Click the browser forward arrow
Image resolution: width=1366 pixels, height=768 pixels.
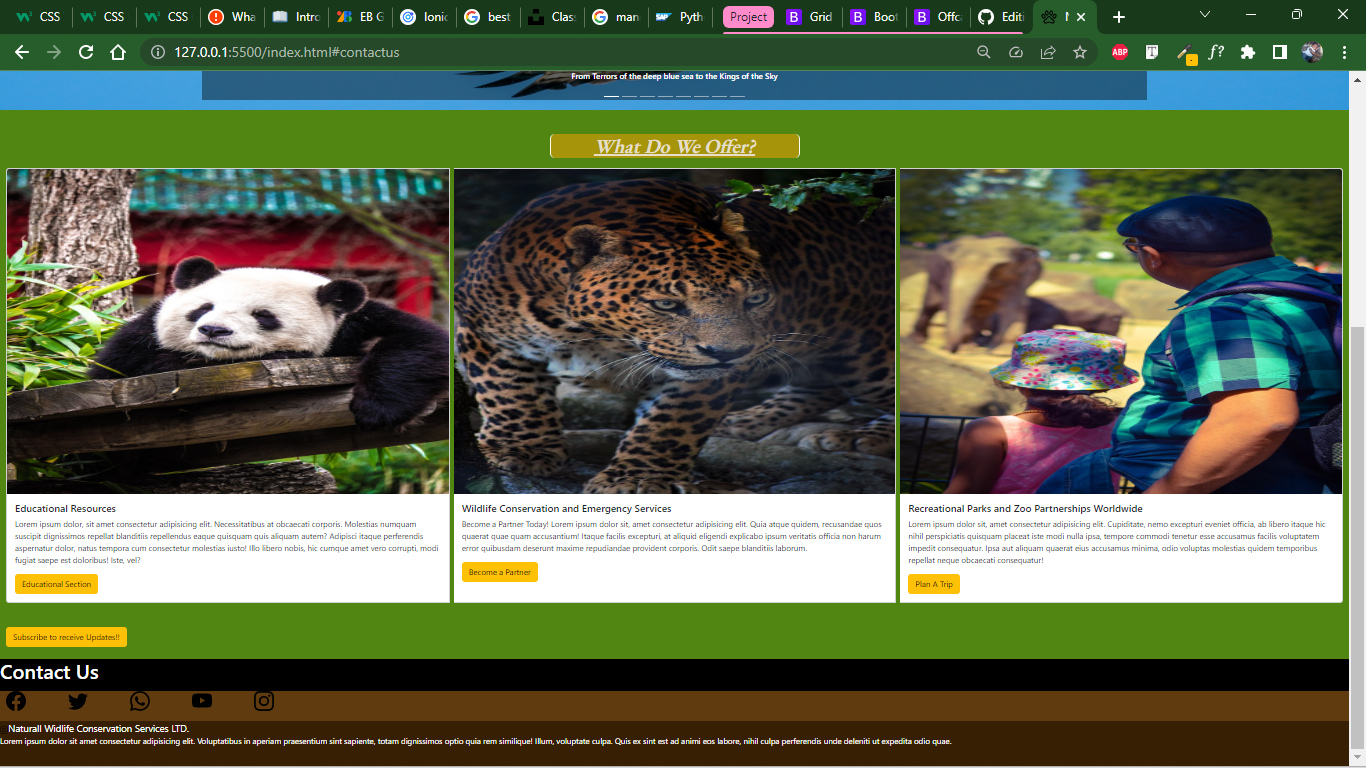54,52
